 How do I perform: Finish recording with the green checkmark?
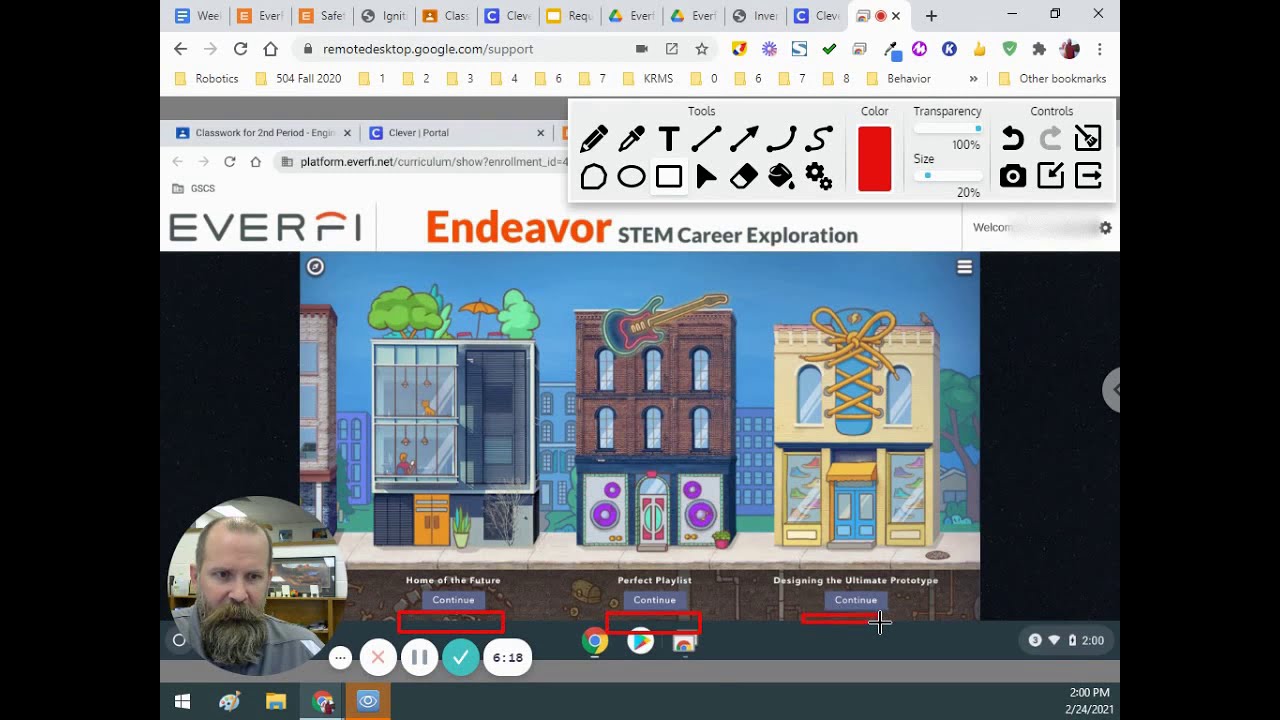tap(461, 657)
